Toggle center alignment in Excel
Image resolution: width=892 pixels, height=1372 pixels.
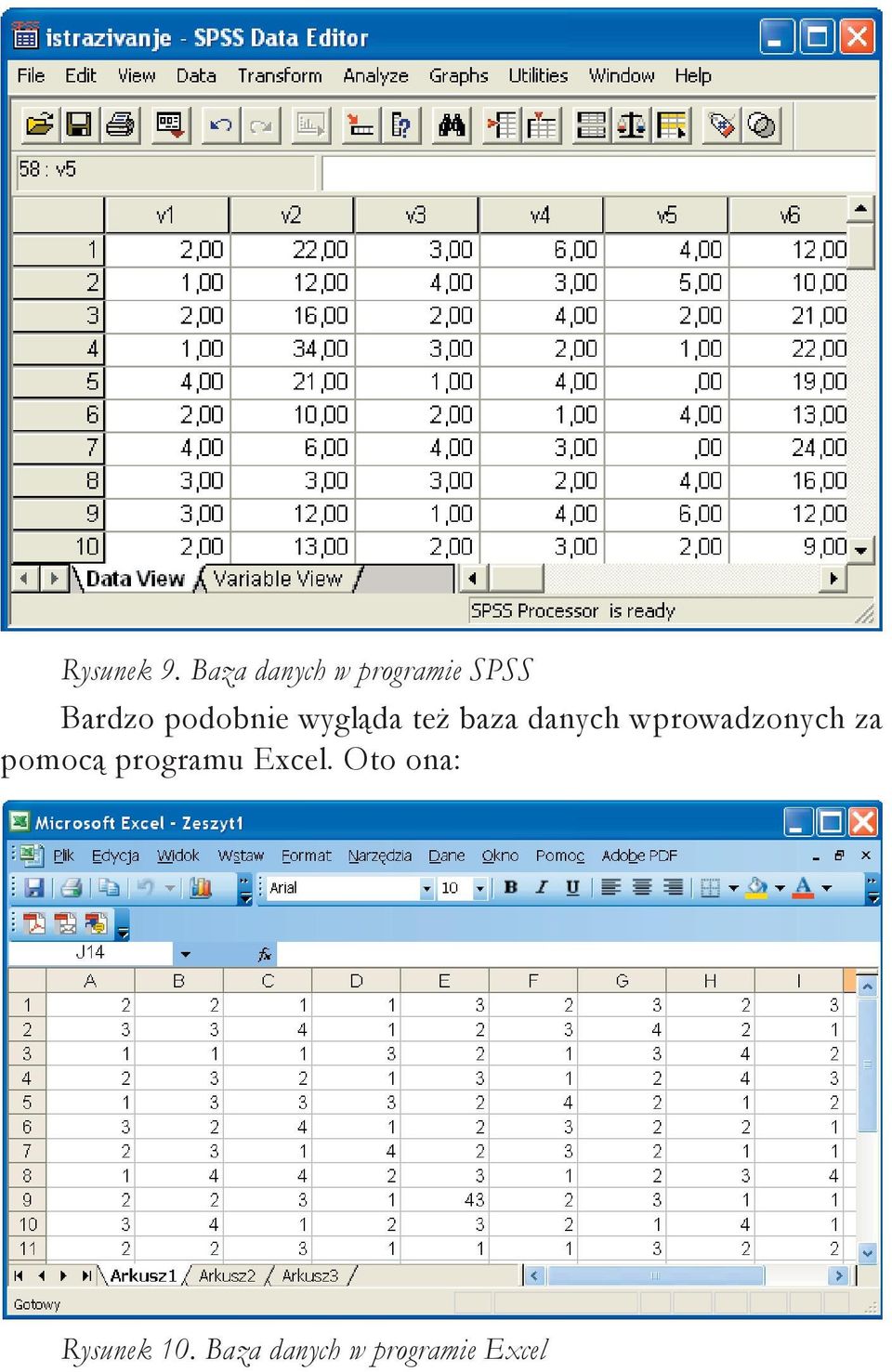[642, 888]
